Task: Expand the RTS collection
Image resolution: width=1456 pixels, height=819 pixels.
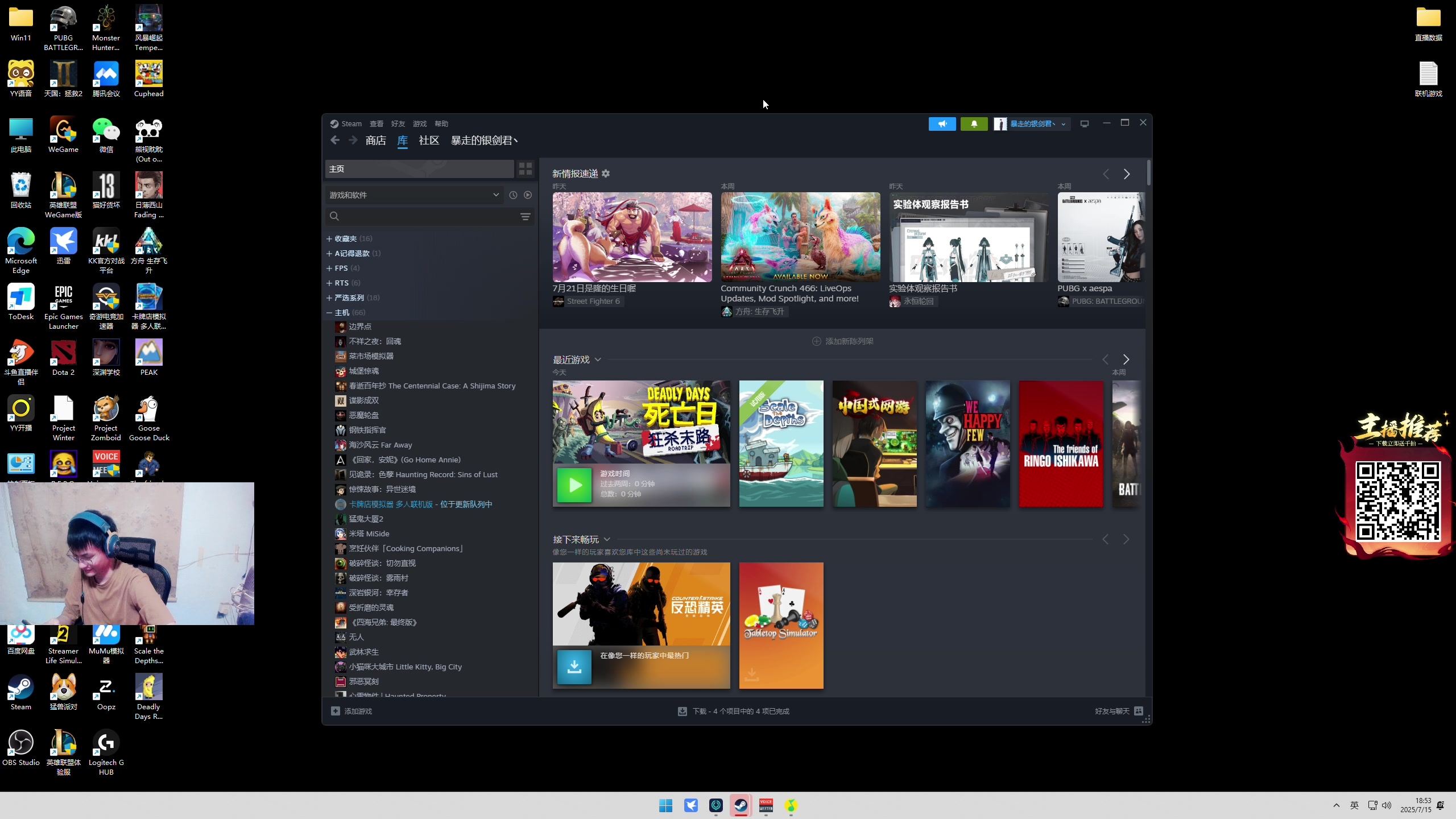Action: point(344,283)
